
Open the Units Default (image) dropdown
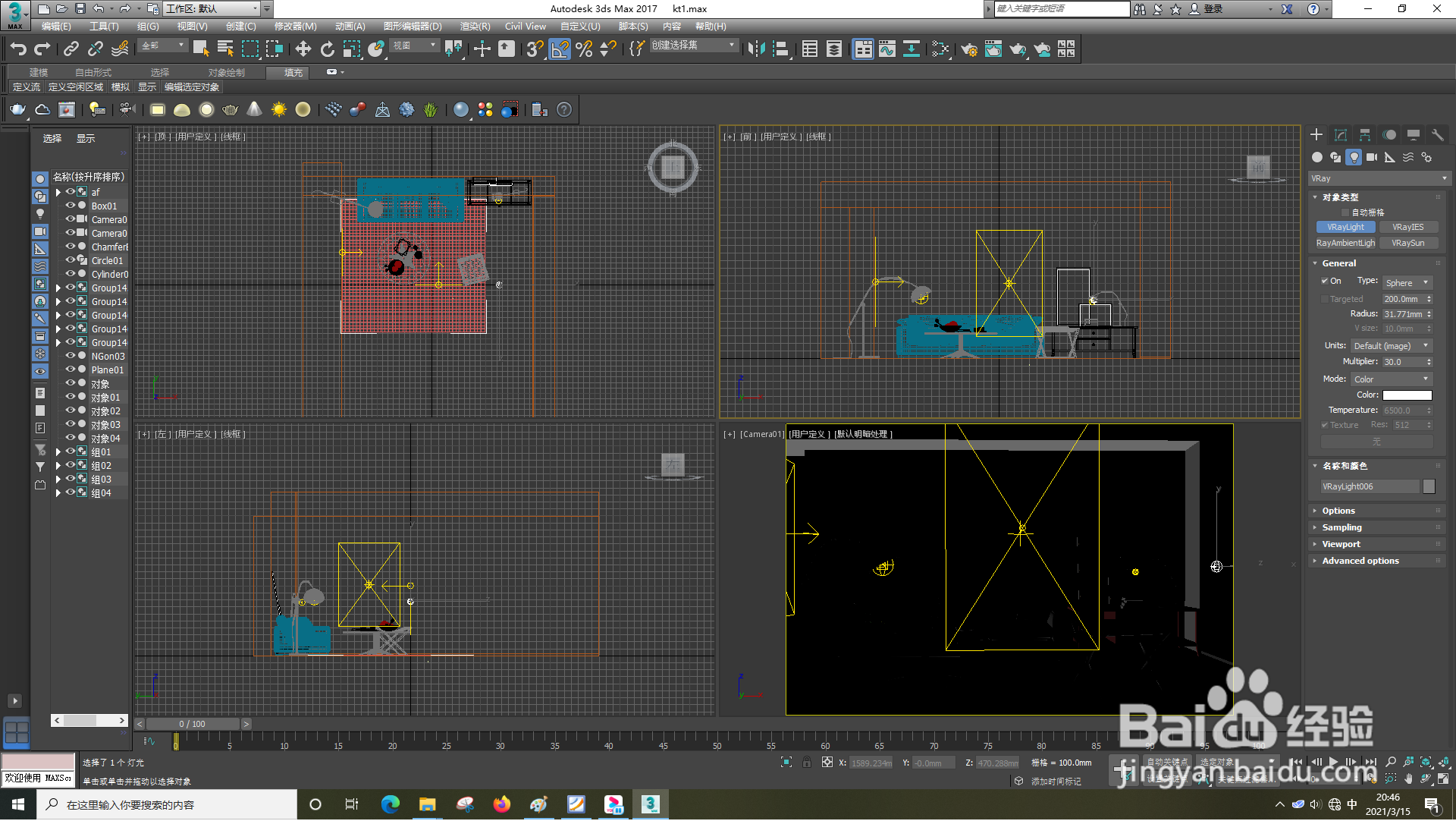click(x=1392, y=346)
